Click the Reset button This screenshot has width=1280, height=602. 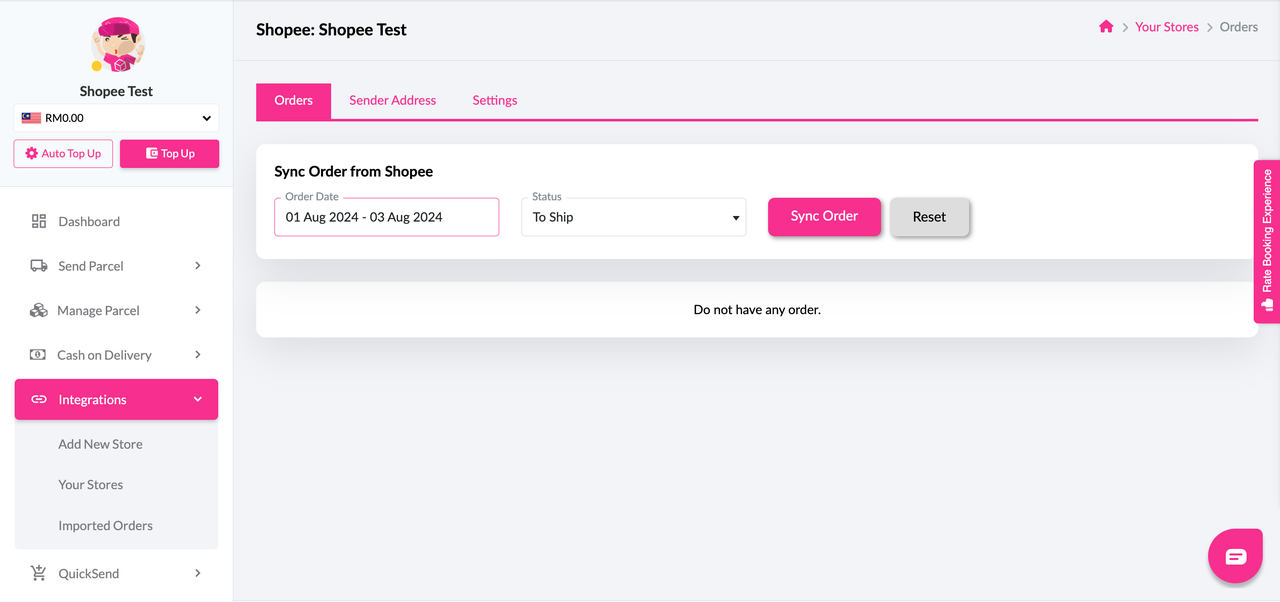click(x=929, y=217)
